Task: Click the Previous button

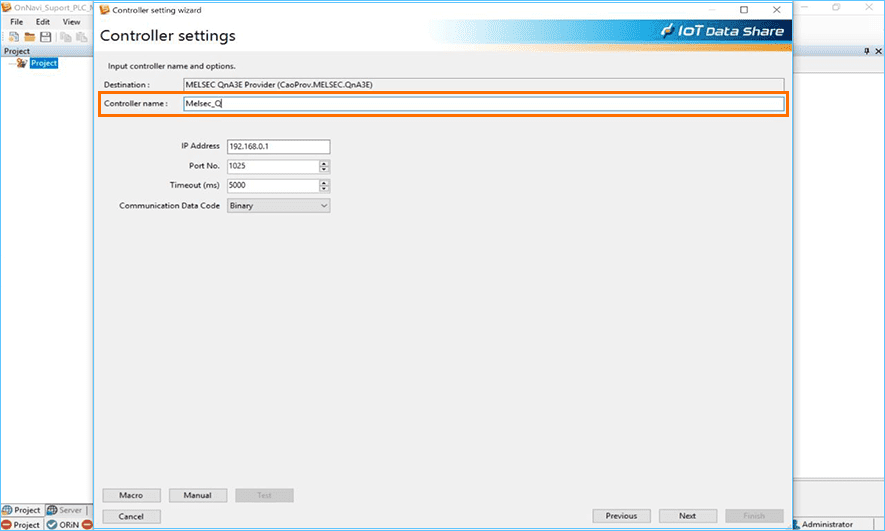Action: pyautogui.click(x=621, y=516)
